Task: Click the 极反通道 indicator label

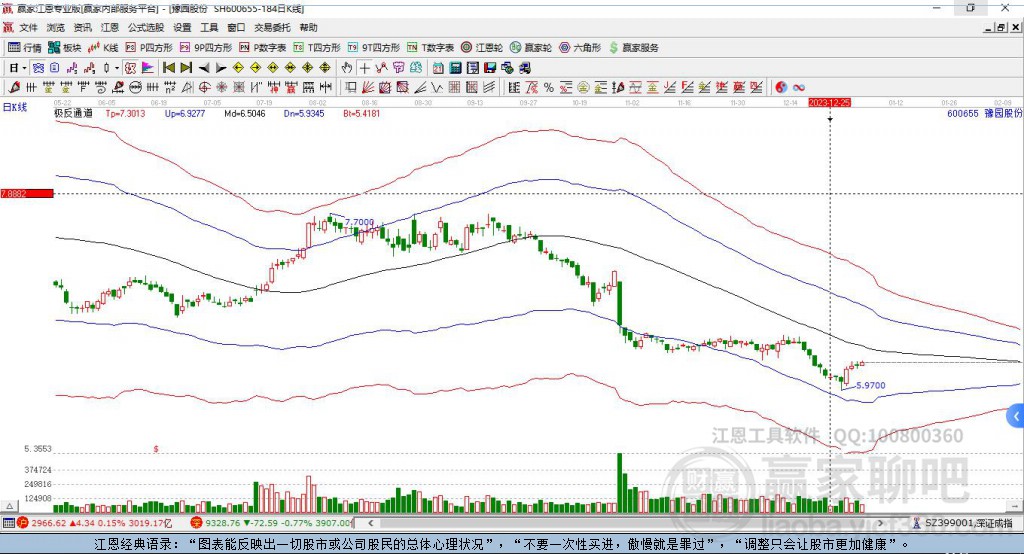Action: (x=73, y=113)
